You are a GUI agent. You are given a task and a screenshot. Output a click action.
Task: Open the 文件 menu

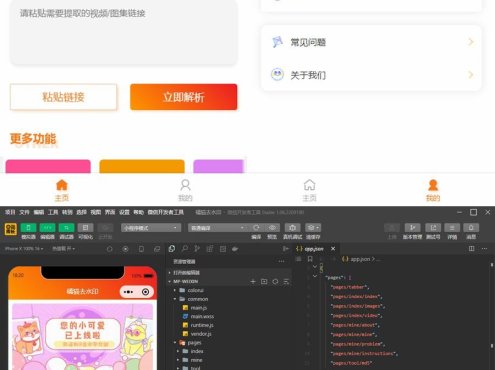coord(24,212)
